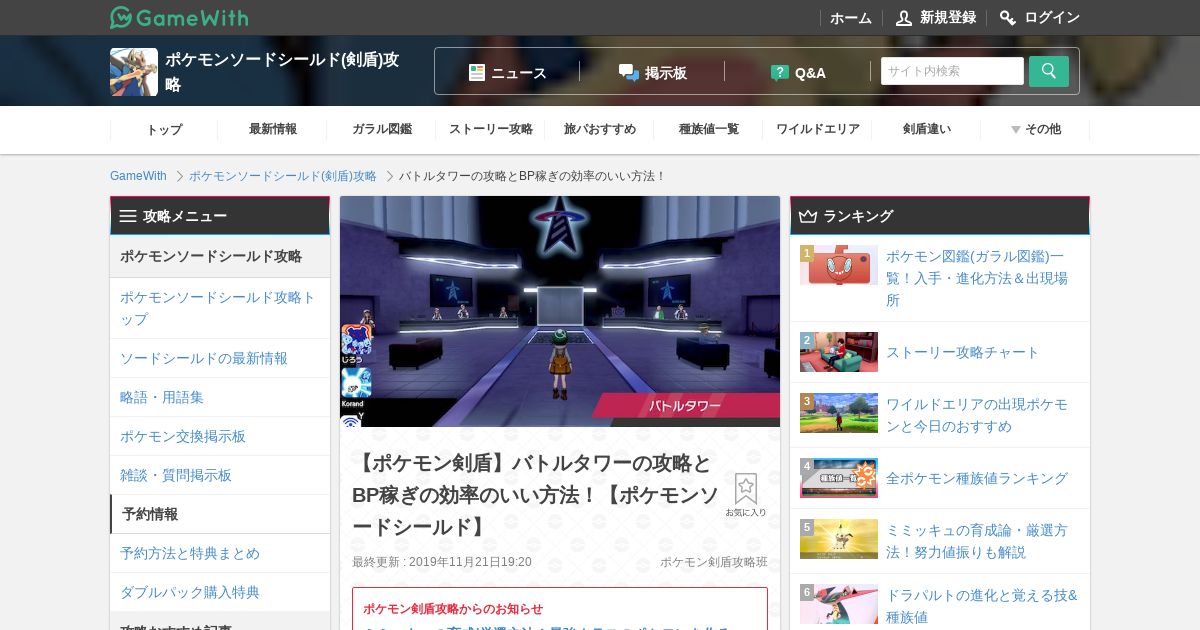Click the ニュース news icon
The height and width of the screenshot is (630, 1200).
pos(477,72)
